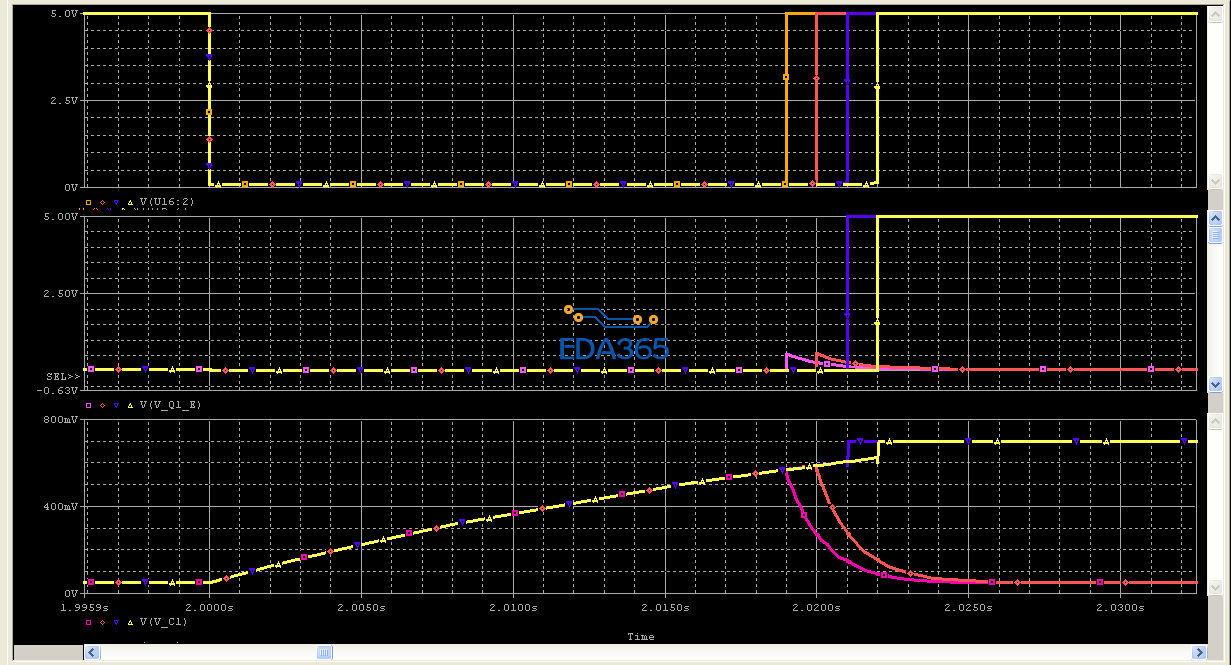Click the 2.0150s x-axis label
This screenshot has width=1231, height=665.
click(665, 607)
